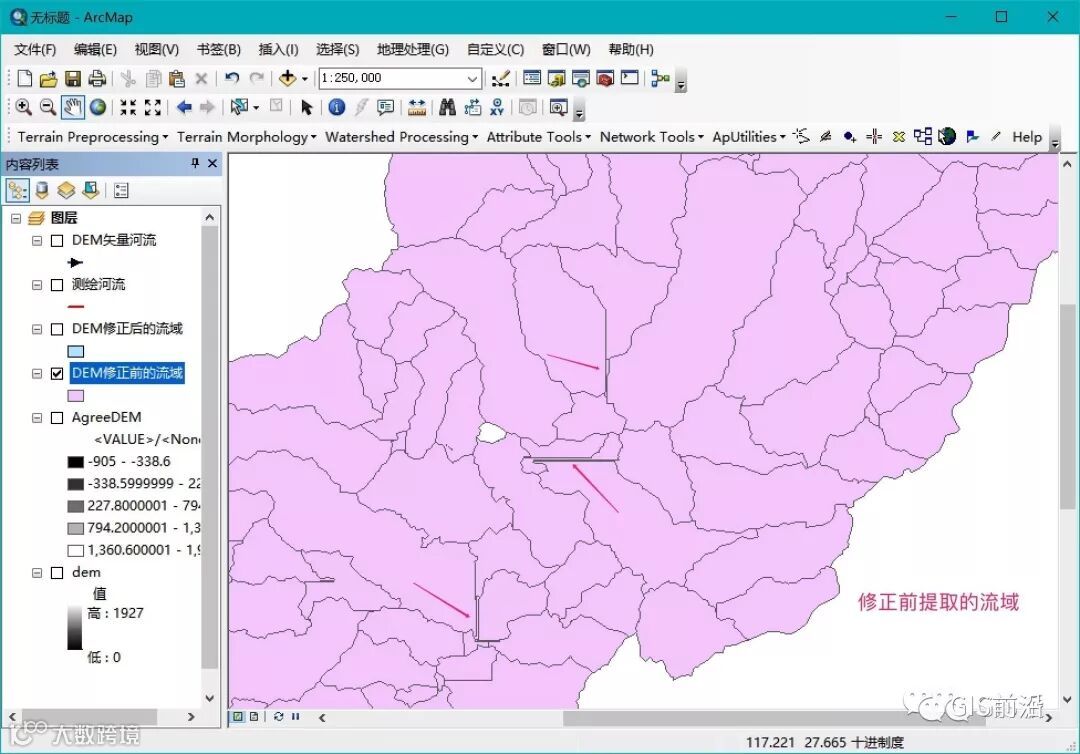Open the Editor toolbar icon
Screen dimensions: 1080x754
(x=501, y=78)
